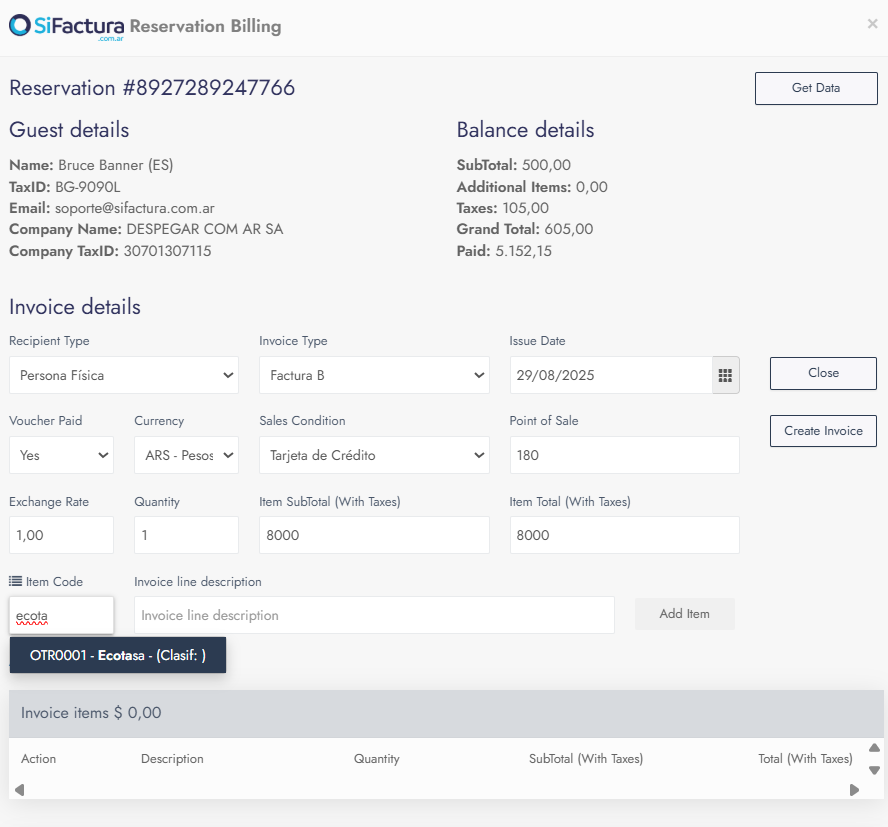Image resolution: width=888 pixels, height=827 pixels.
Task: Click the SiFactura logo
Action: (66, 27)
